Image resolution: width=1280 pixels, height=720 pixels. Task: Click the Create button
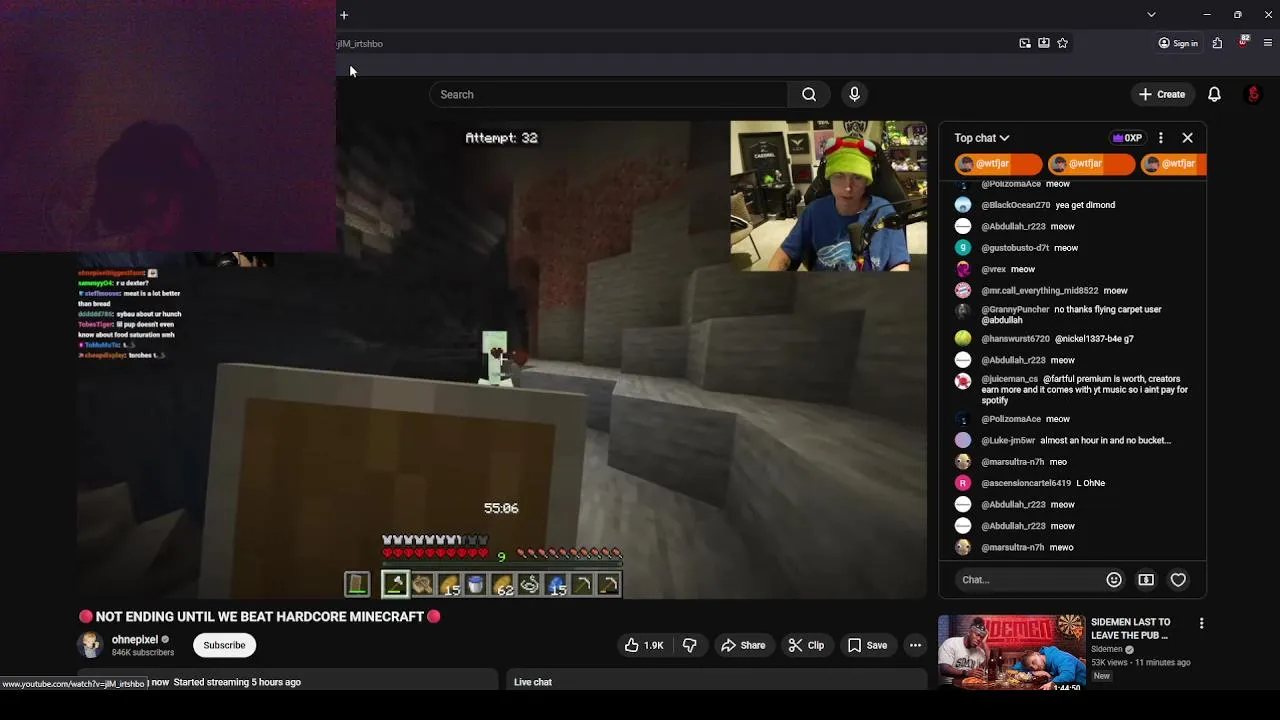(1161, 94)
